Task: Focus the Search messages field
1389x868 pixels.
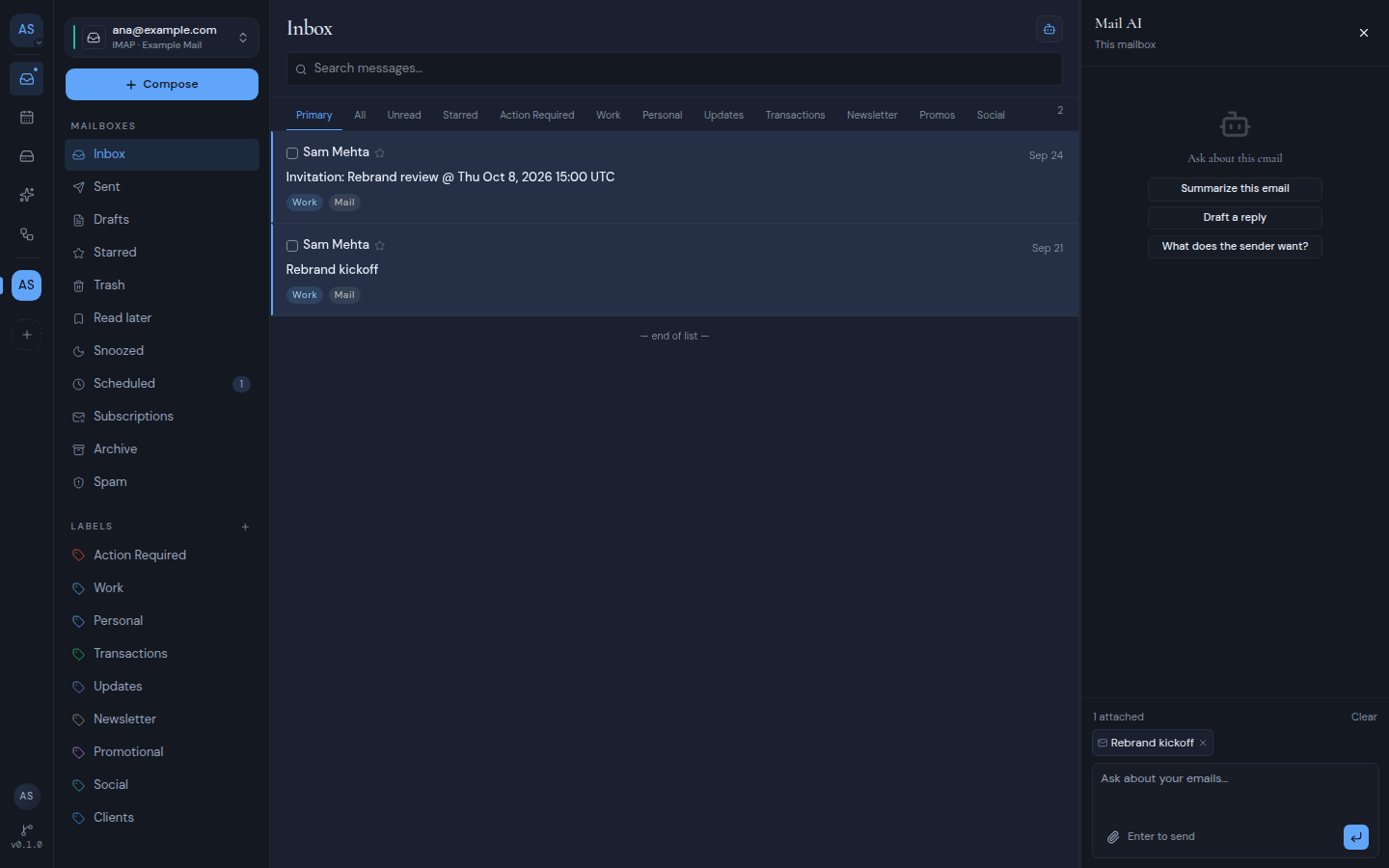Action: pos(674,68)
